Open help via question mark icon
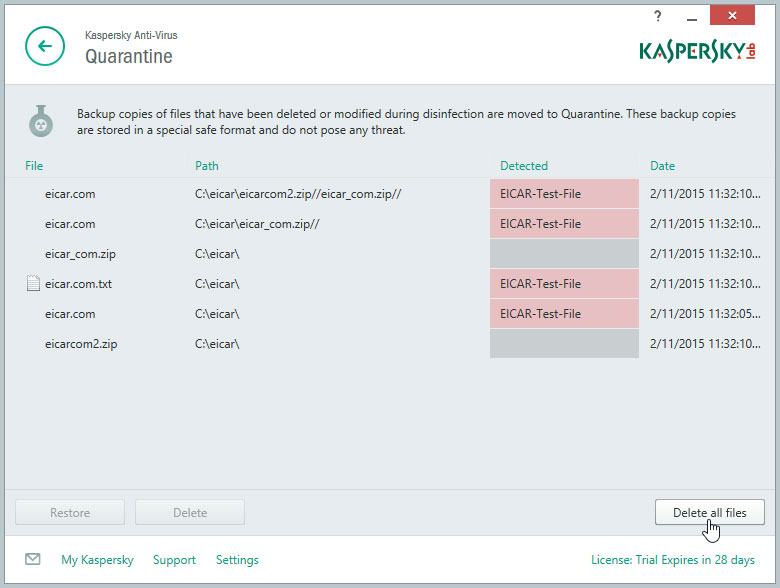Screen dimensions: 780x588 (x=658, y=16)
